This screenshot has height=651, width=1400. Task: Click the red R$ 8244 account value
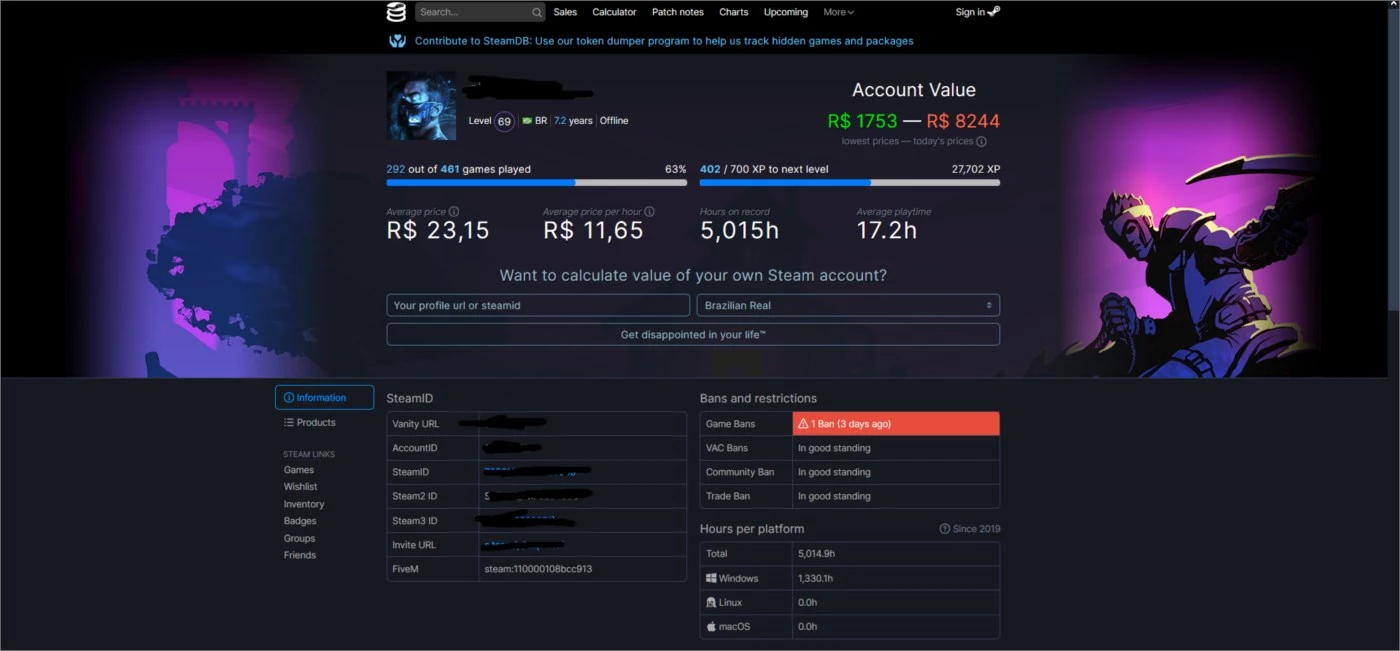pyautogui.click(x=963, y=121)
